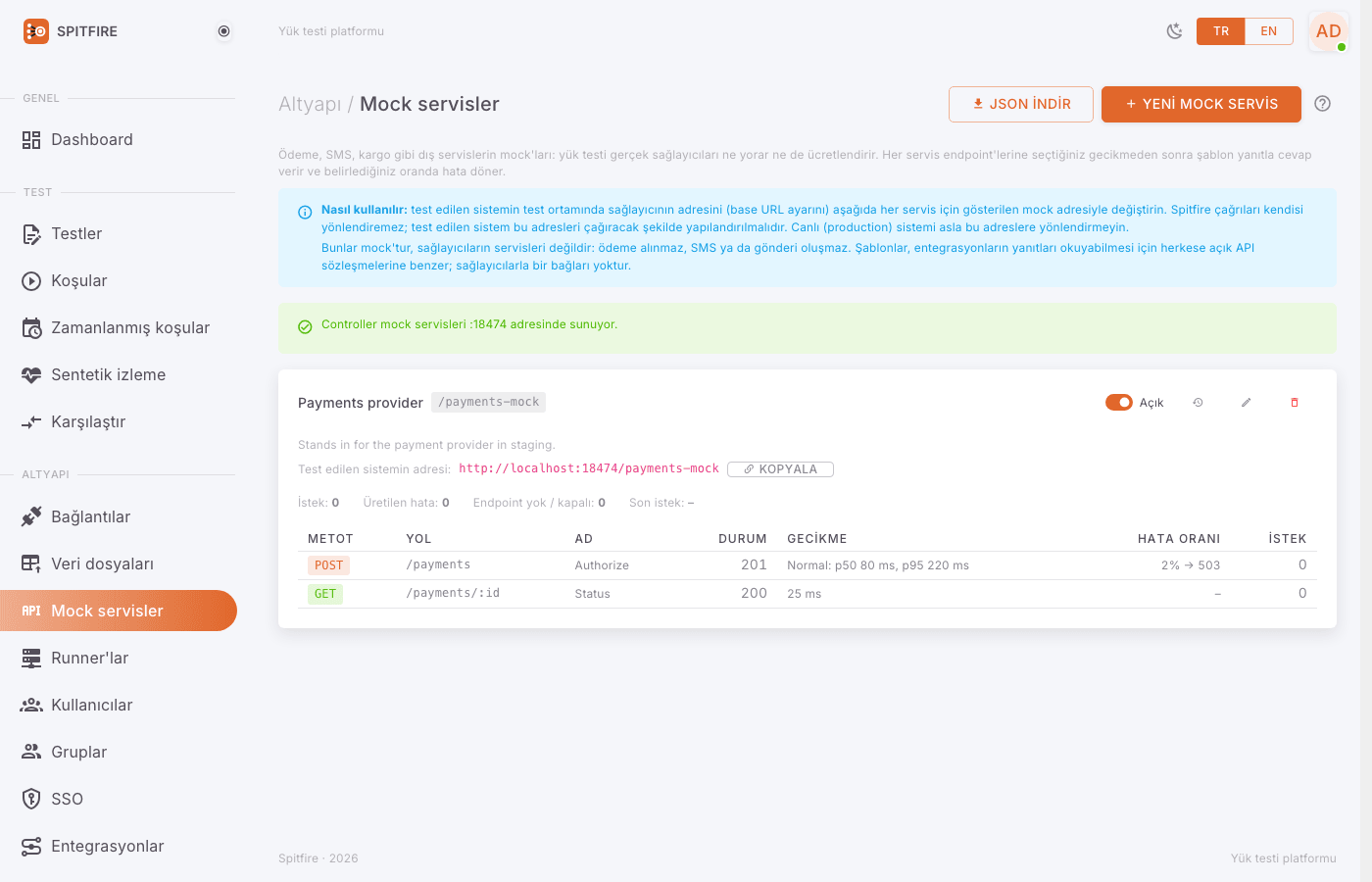Select EN language option
Screen dimensions: 1372x882
pos(1269,31)
